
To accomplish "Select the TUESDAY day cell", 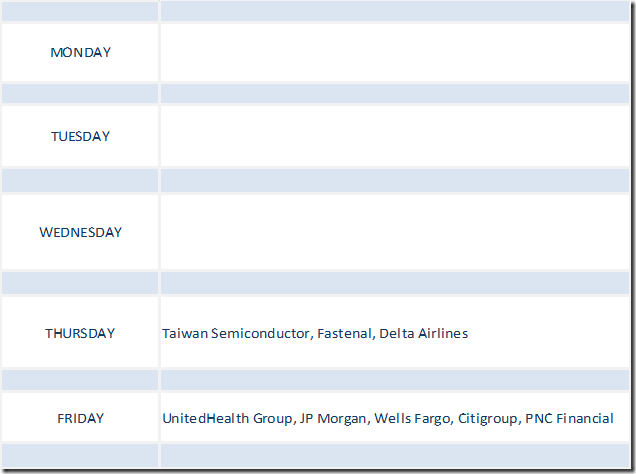I will (x=80, y=136).
